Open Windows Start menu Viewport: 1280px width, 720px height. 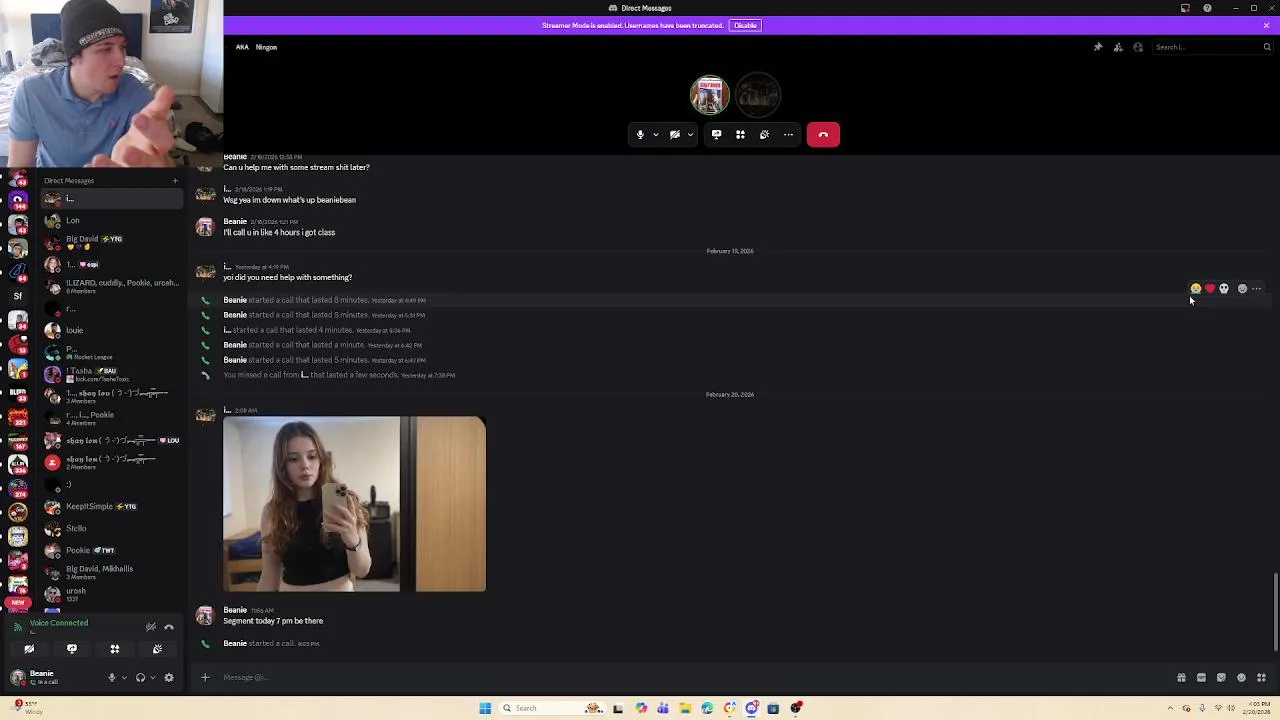(x=485, y=708)
